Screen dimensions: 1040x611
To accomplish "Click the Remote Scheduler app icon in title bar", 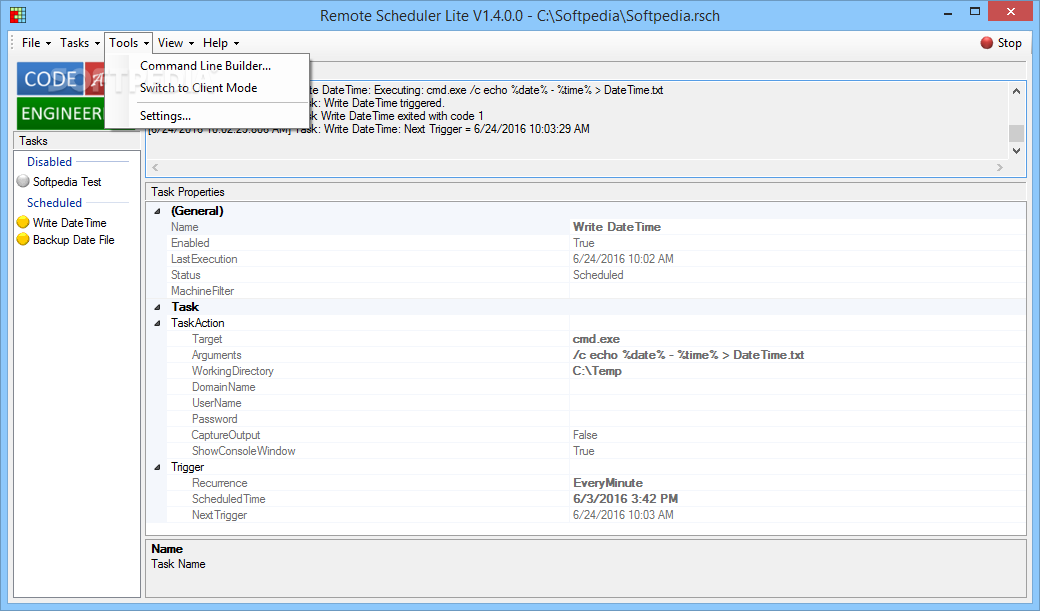I will (18, 15).
